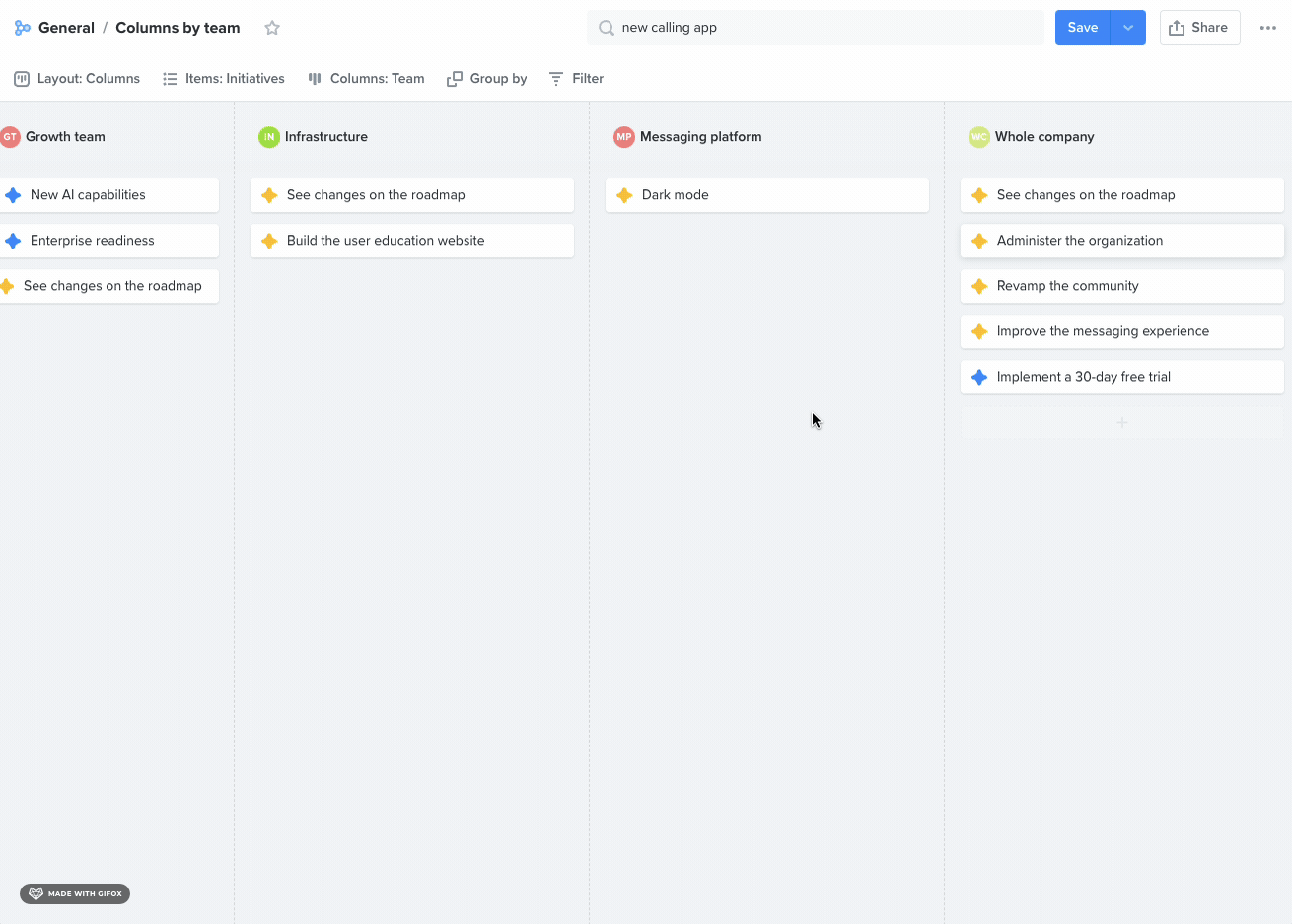Click the WC avatar on Whole company column

978,137
